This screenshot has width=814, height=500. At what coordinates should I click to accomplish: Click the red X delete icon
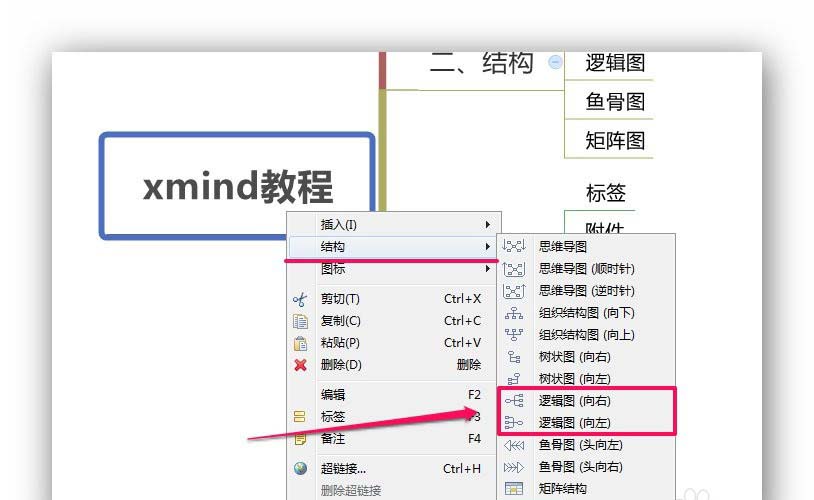(300, 365)
